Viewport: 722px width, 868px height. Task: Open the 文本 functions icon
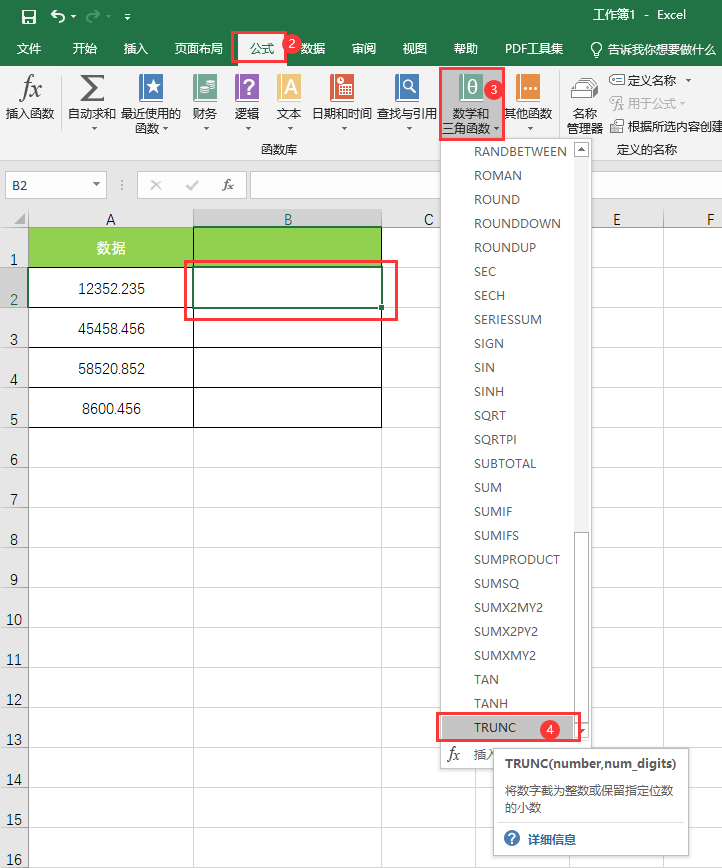(289, 88)
